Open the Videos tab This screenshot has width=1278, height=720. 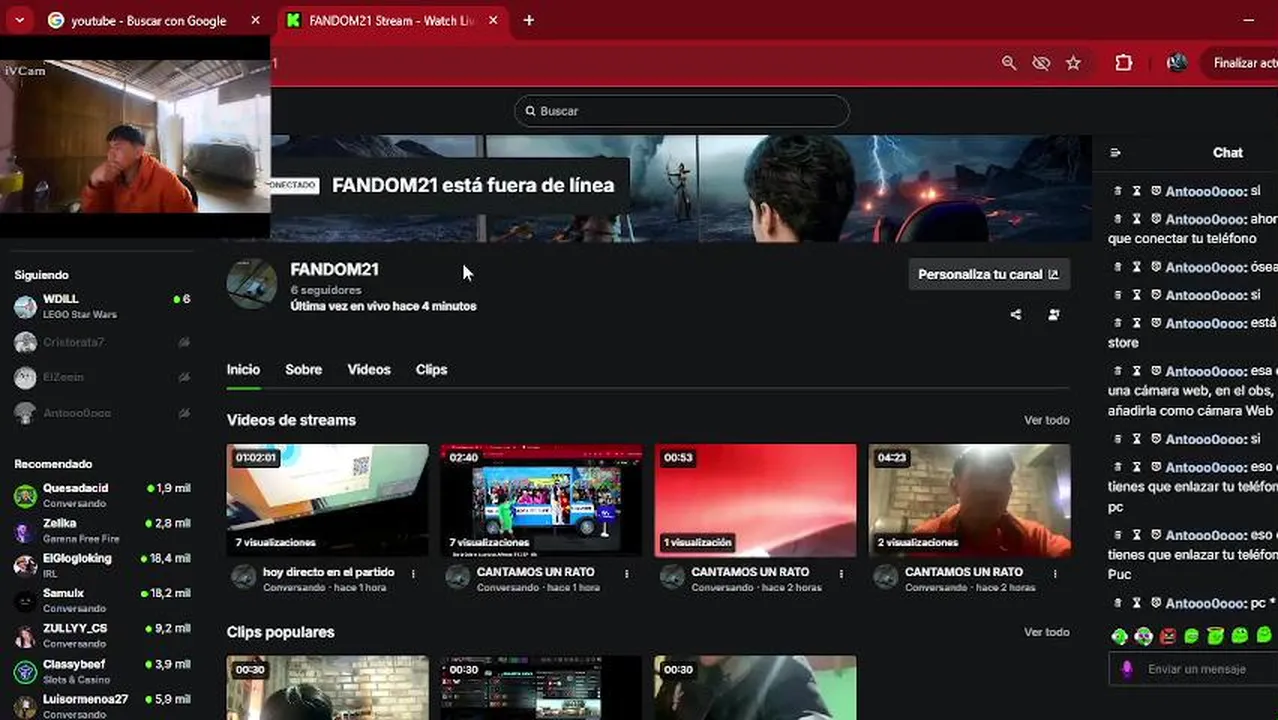tap(369, 369)
